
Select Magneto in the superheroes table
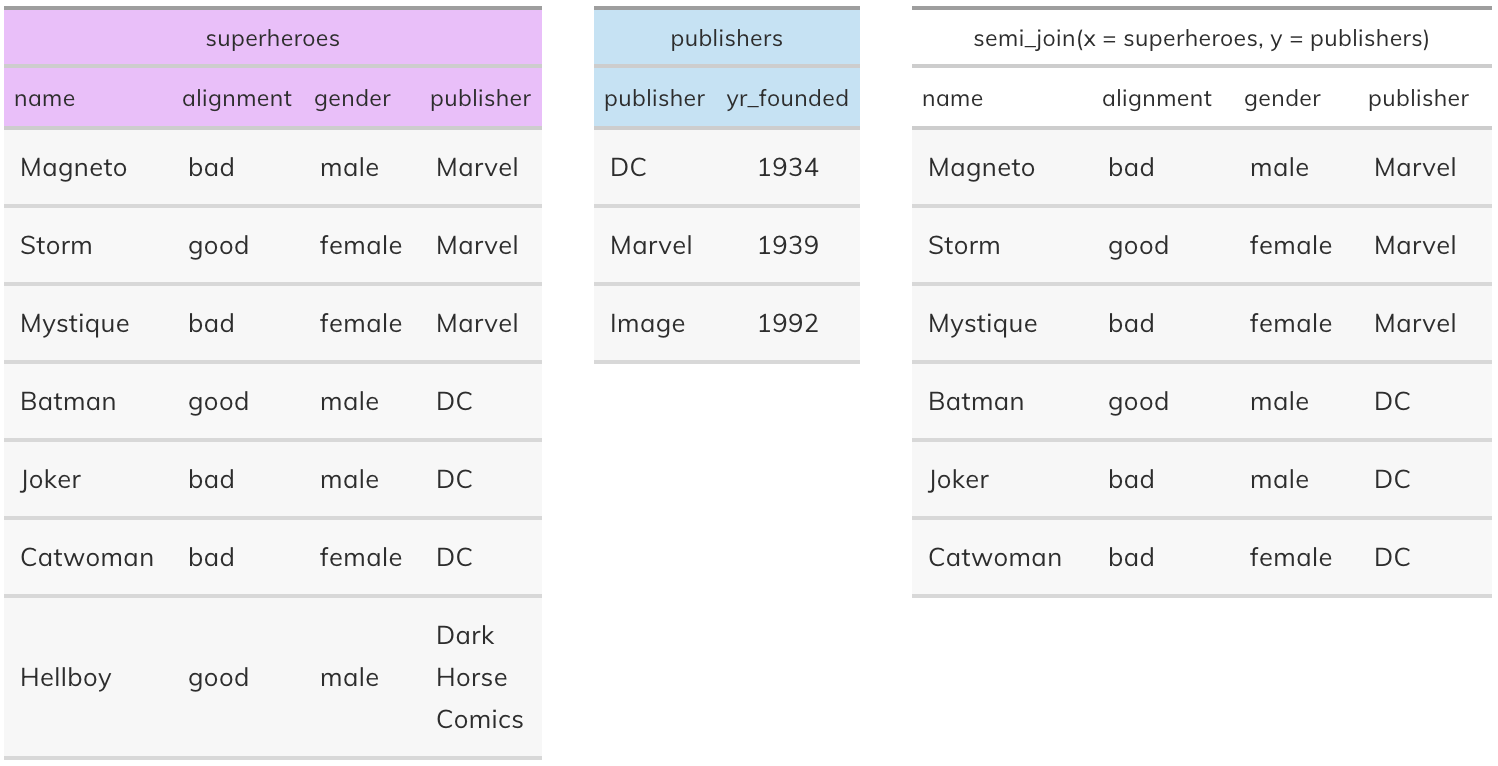coord(74,167)
